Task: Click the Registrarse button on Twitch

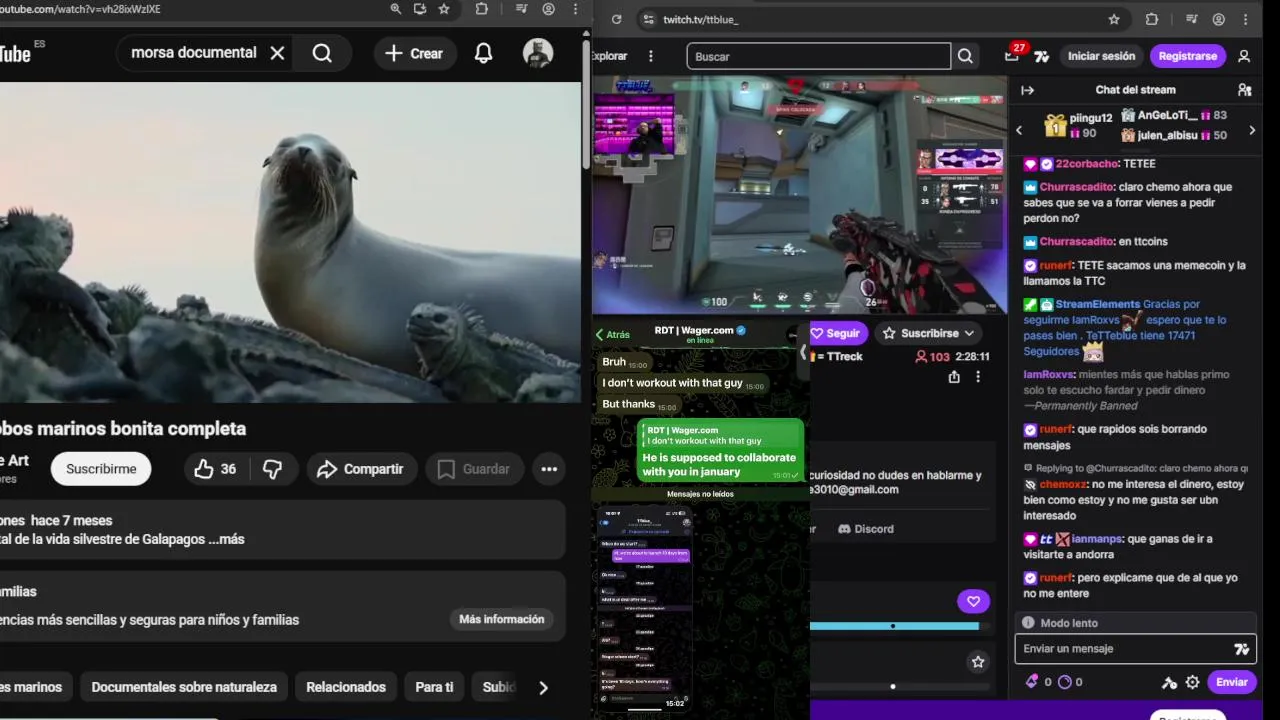Action: pyautogui.click(x=1188, y=56)
